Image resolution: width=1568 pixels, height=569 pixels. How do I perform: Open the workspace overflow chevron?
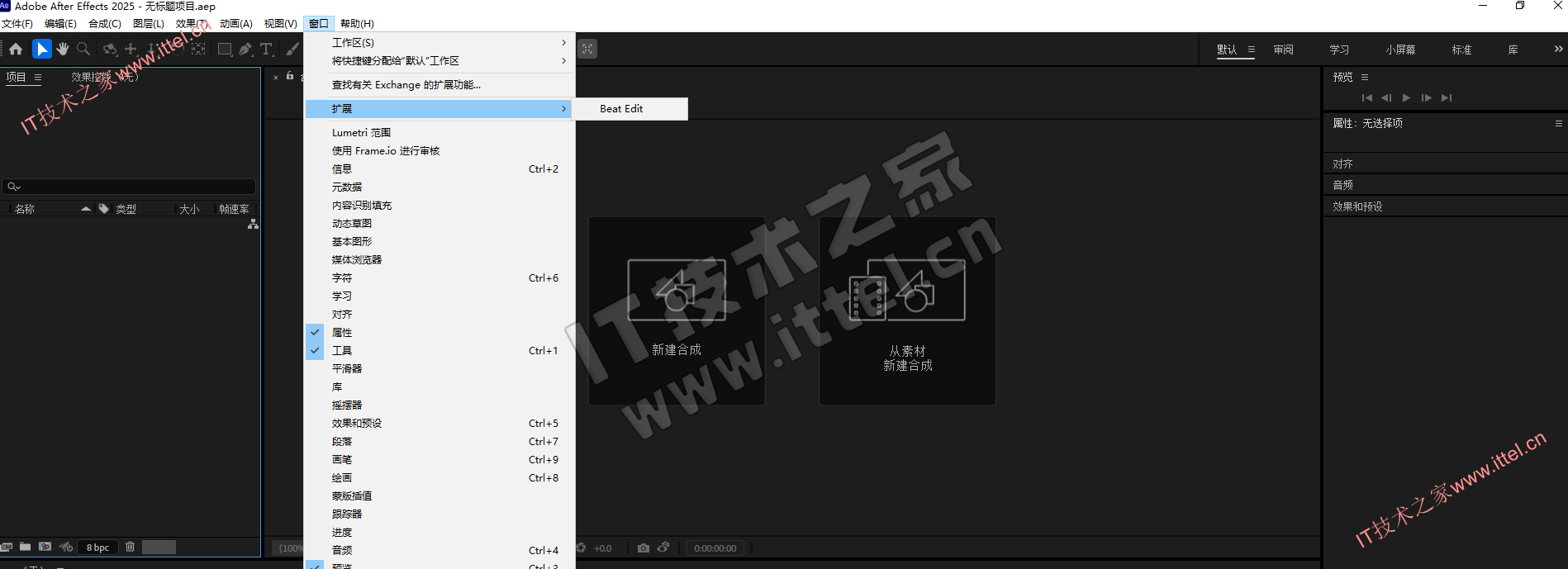click(x=1558, y=49)
